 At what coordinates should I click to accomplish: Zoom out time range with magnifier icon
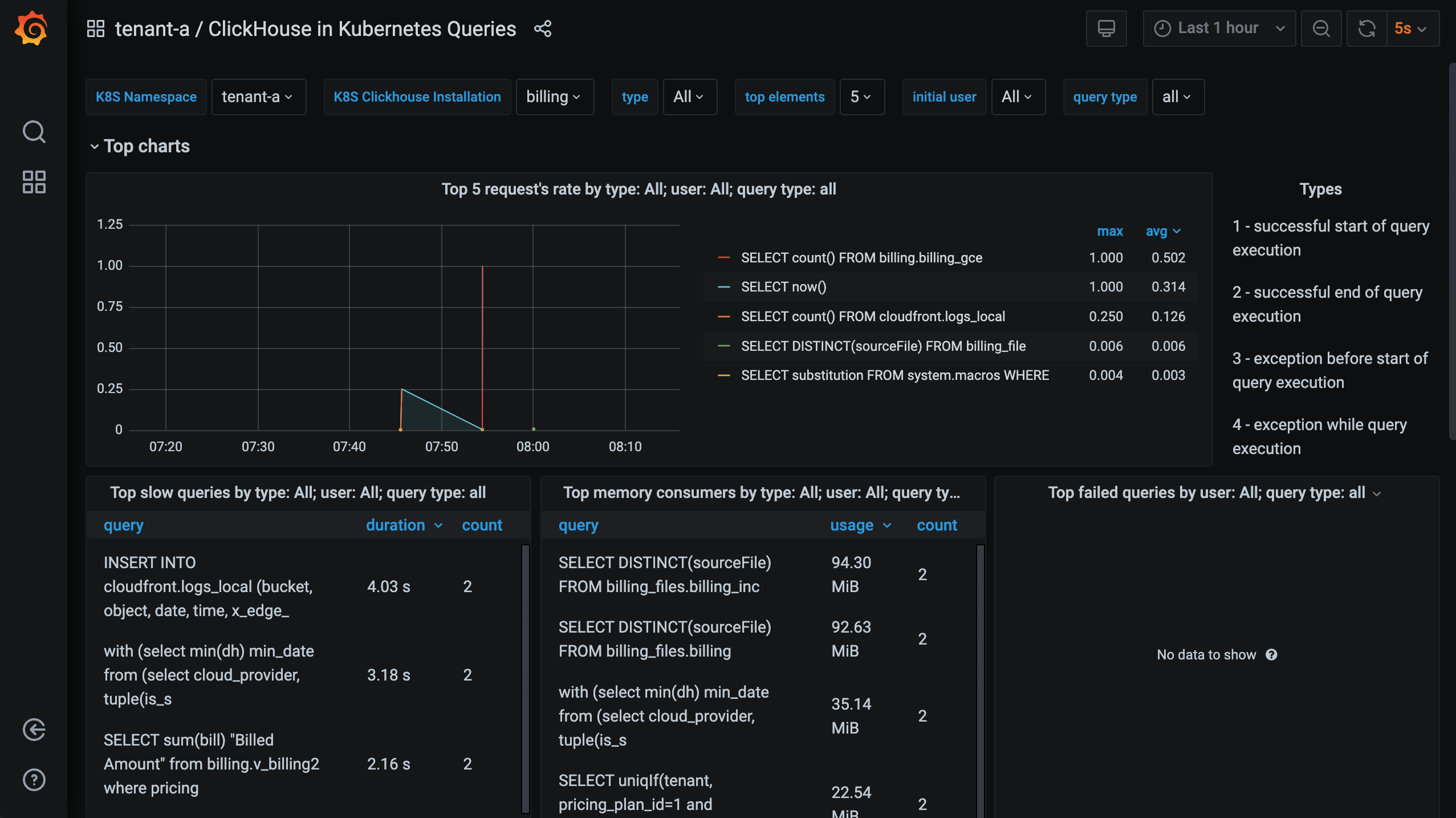pos(1321,29)
